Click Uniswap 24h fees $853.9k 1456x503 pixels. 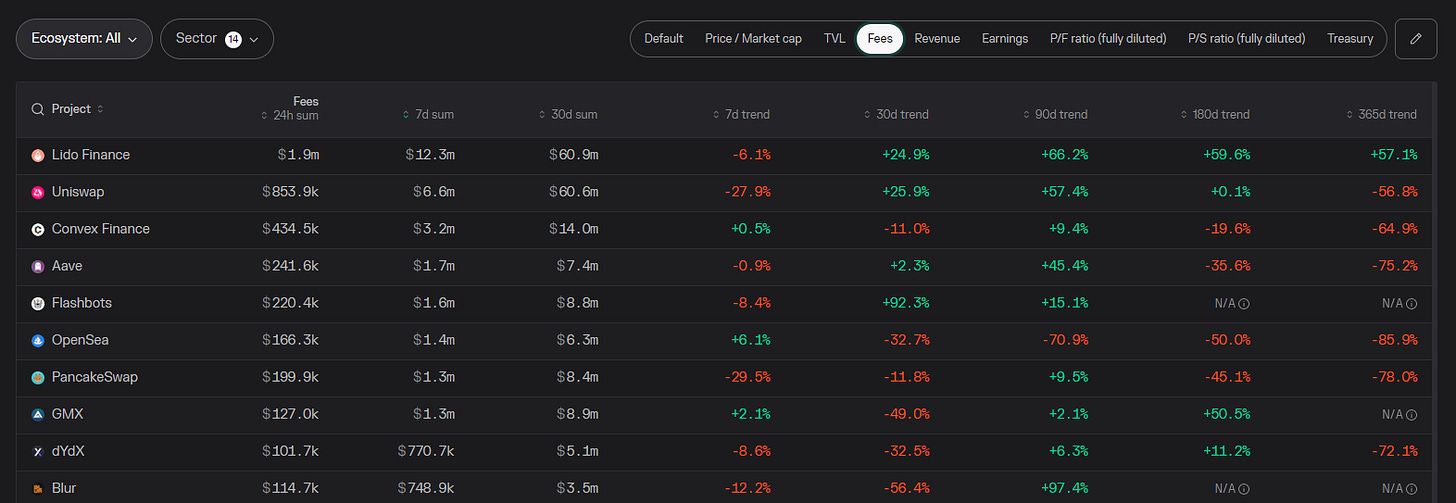tap(290, 192)
